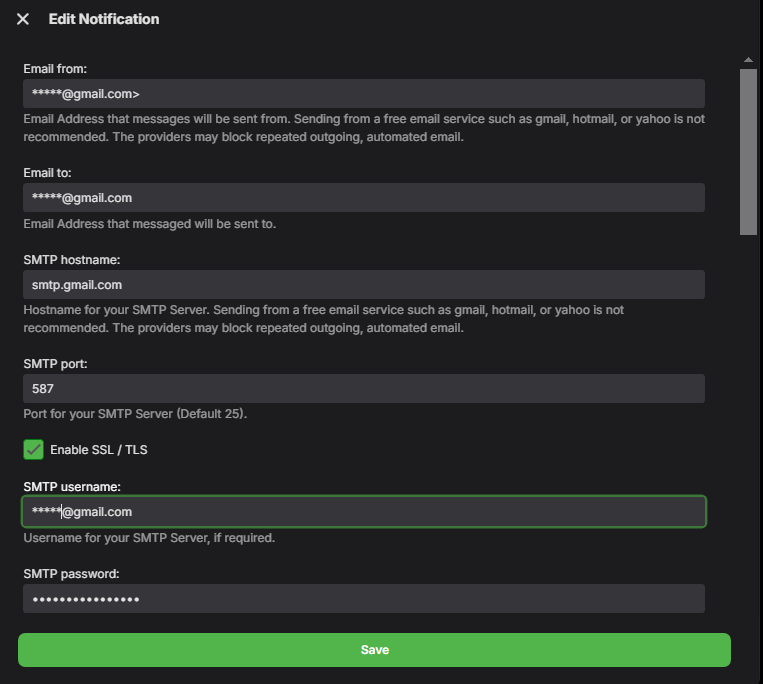763x684 pixels.
Task: Click the 'Enable SSL / TLS' label text
Action: pos(98,450)
